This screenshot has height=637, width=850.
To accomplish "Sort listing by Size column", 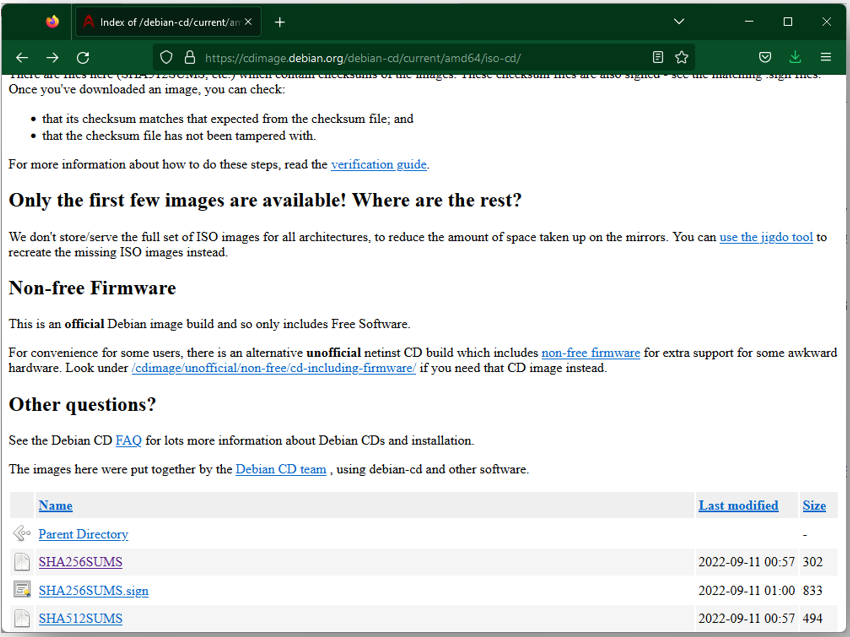I will (x=814, y=506).
